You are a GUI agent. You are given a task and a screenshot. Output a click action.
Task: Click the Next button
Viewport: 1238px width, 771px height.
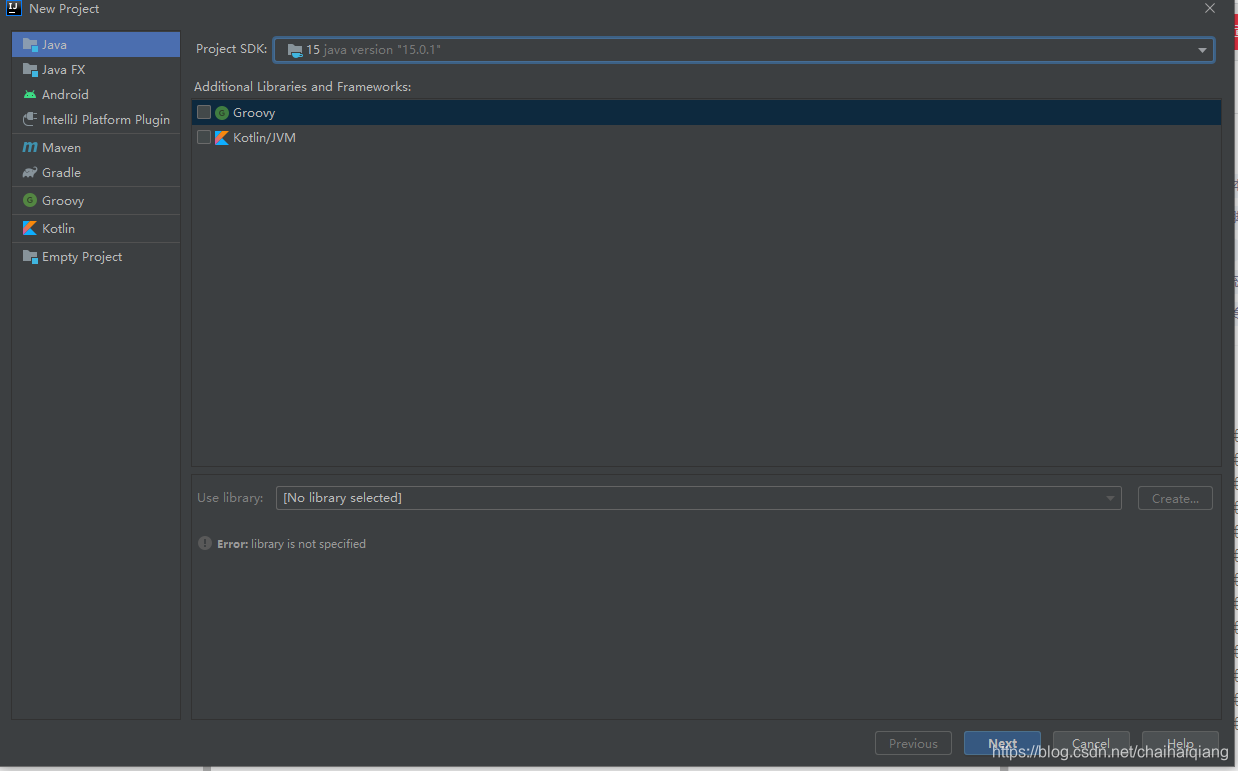tap(1002, 744)
